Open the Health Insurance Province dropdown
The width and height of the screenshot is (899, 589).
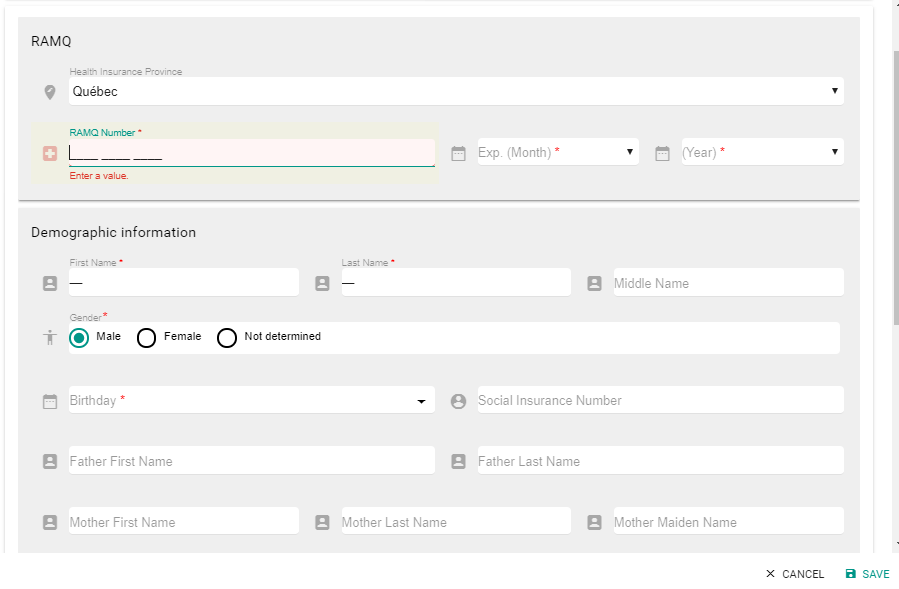click(456, 91)
